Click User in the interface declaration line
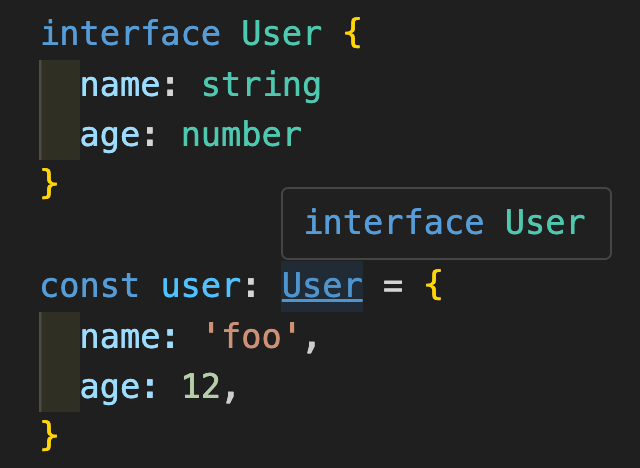 click(282, 34)
